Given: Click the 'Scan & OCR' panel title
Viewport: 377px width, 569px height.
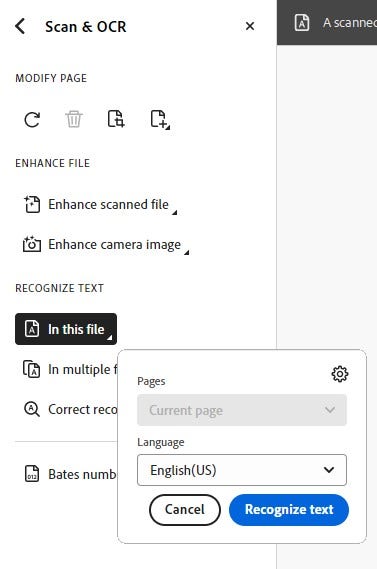Looking at the screenshot, I should [x=86, y=26].
